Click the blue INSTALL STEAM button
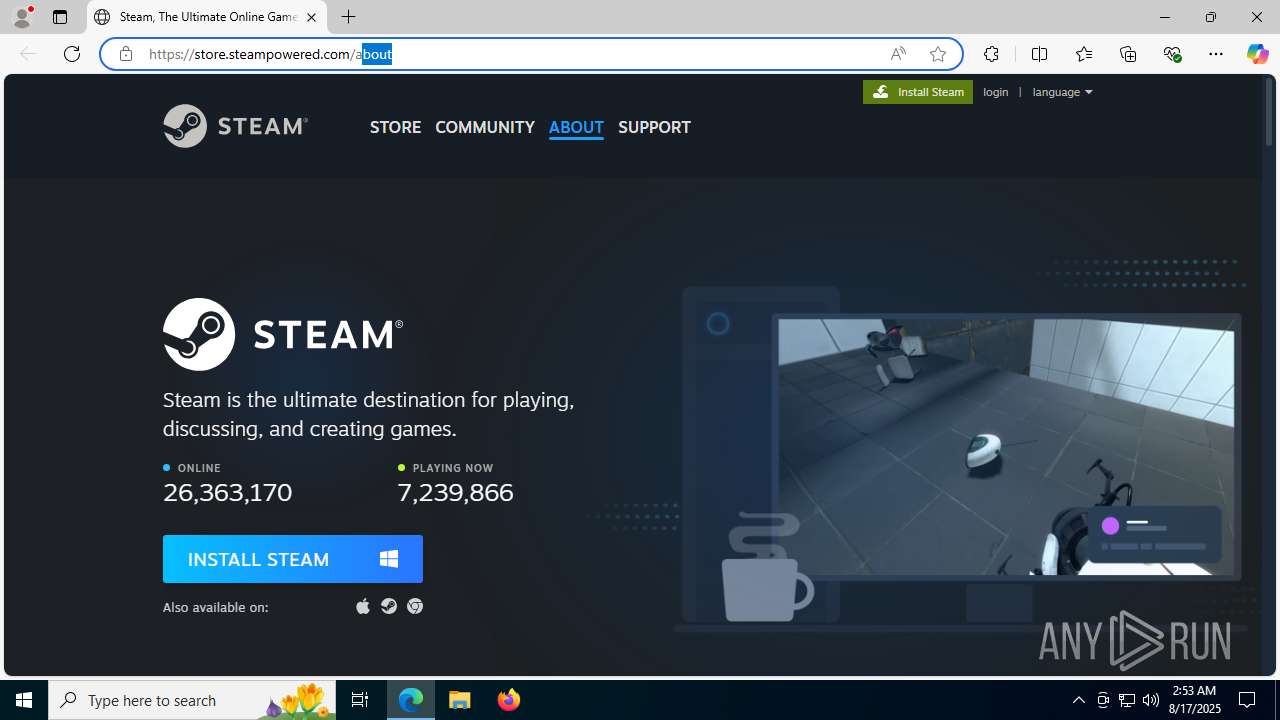 pos(293,559)
